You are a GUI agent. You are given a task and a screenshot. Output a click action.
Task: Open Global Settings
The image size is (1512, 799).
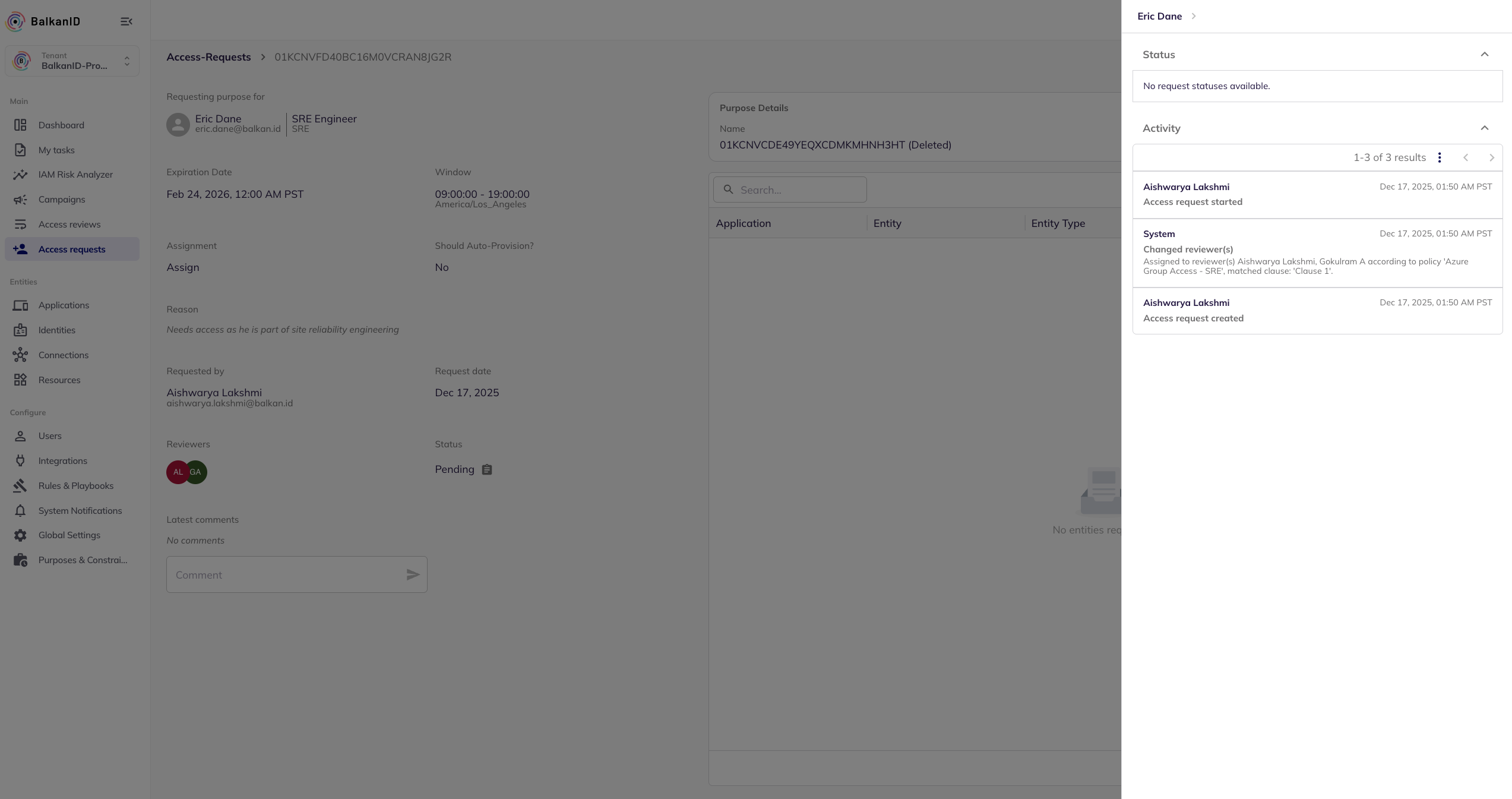69,535
